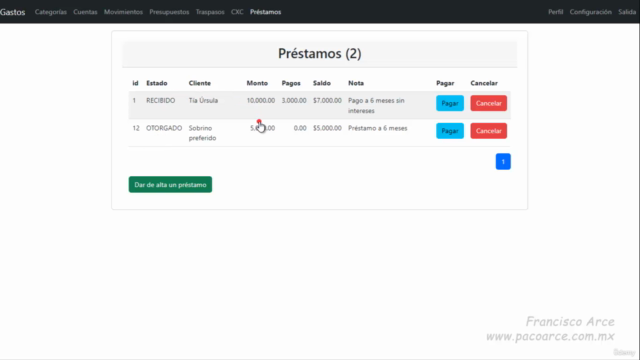Click the Monto column header
The width and height of the screenshot is (640, 360).
point(257,83)
